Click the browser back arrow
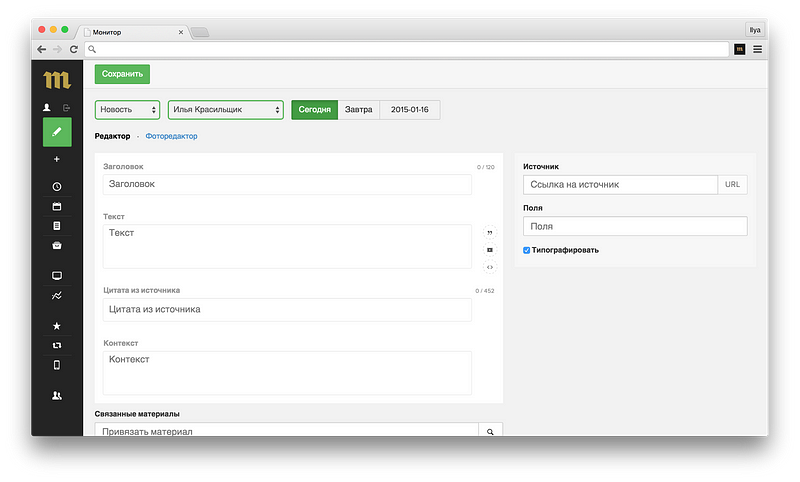 (x=42, y=49)
